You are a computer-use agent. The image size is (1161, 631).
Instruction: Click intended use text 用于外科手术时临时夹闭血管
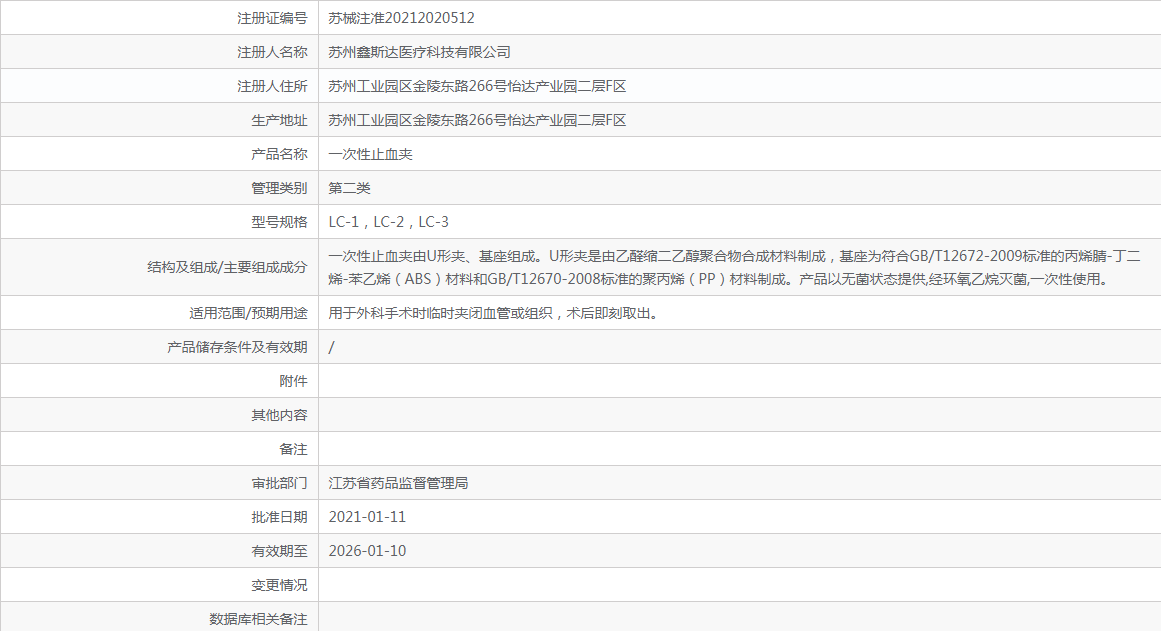coord(493,313)
